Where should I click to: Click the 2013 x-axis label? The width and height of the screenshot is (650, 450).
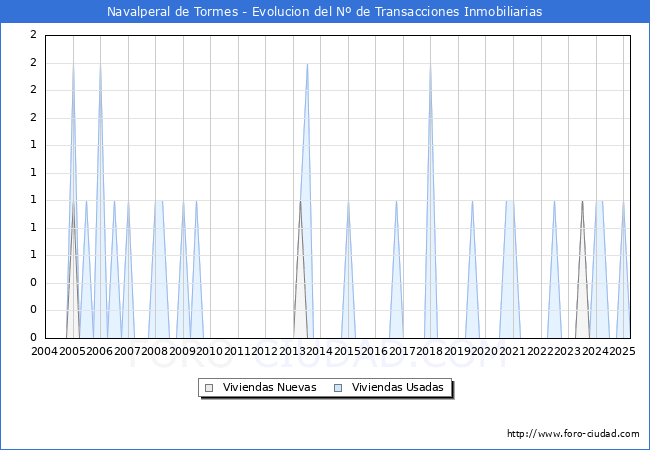pyautogui.click(x=292, y=351)
